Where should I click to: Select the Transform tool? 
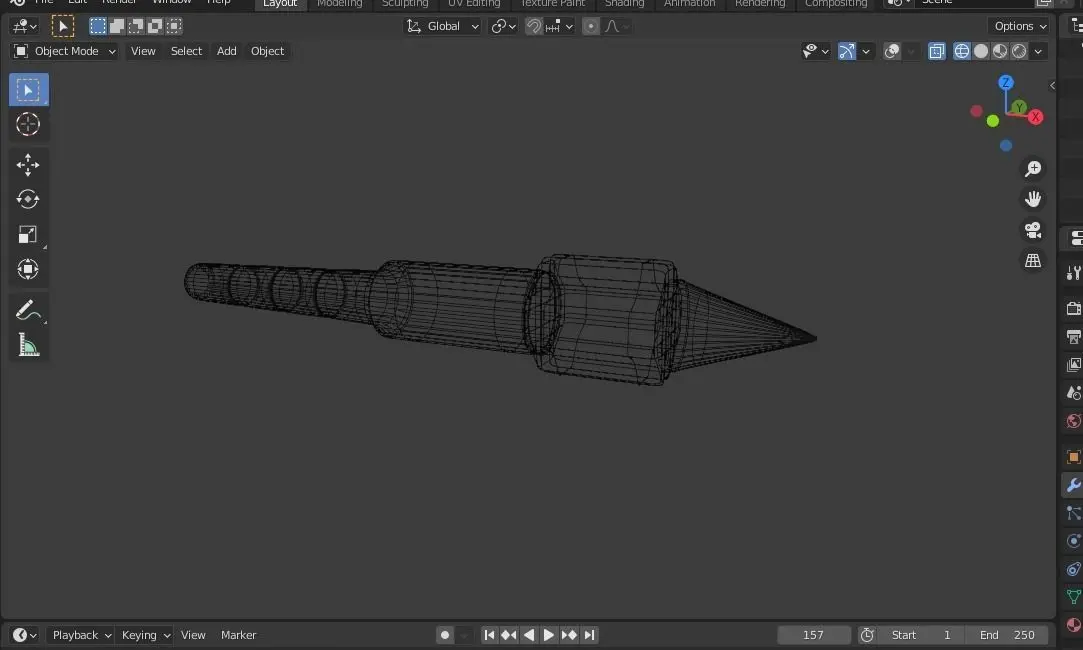pyautogui.click(x=28, y=269)
